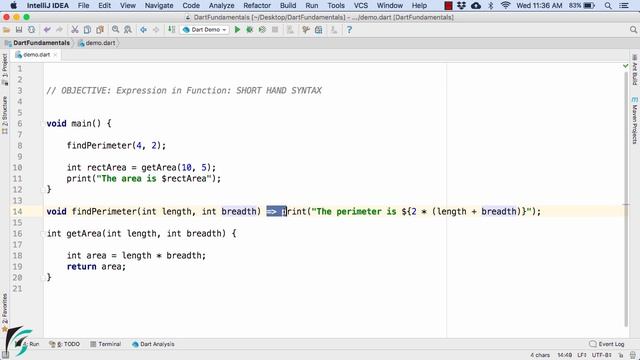Open the VCS menu

click(360, 5)
